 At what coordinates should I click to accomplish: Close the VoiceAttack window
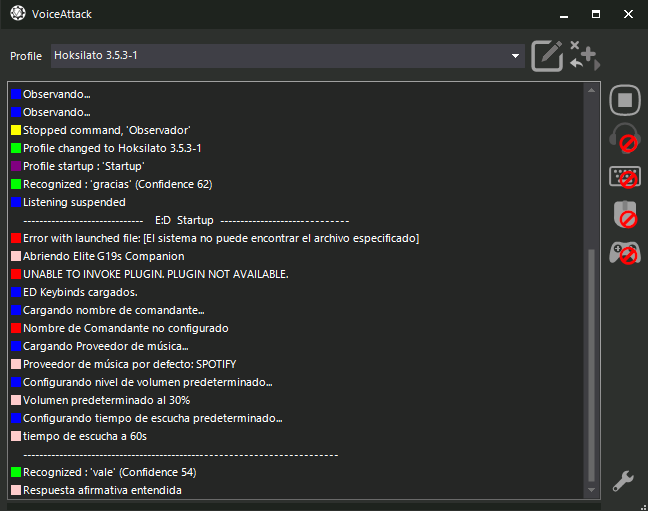(628, 14)
